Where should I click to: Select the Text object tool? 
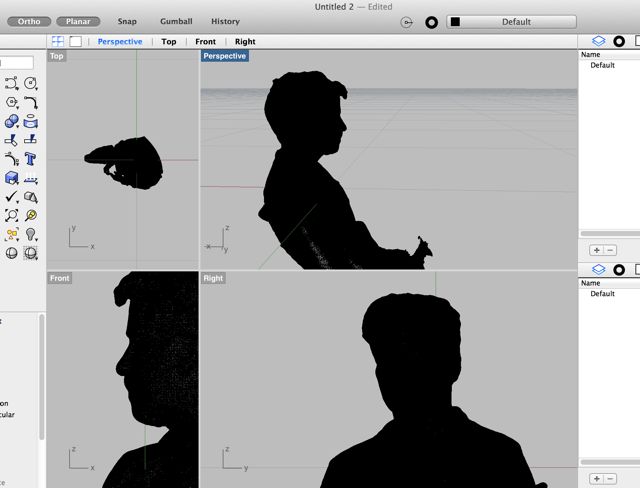click(31, 159)
